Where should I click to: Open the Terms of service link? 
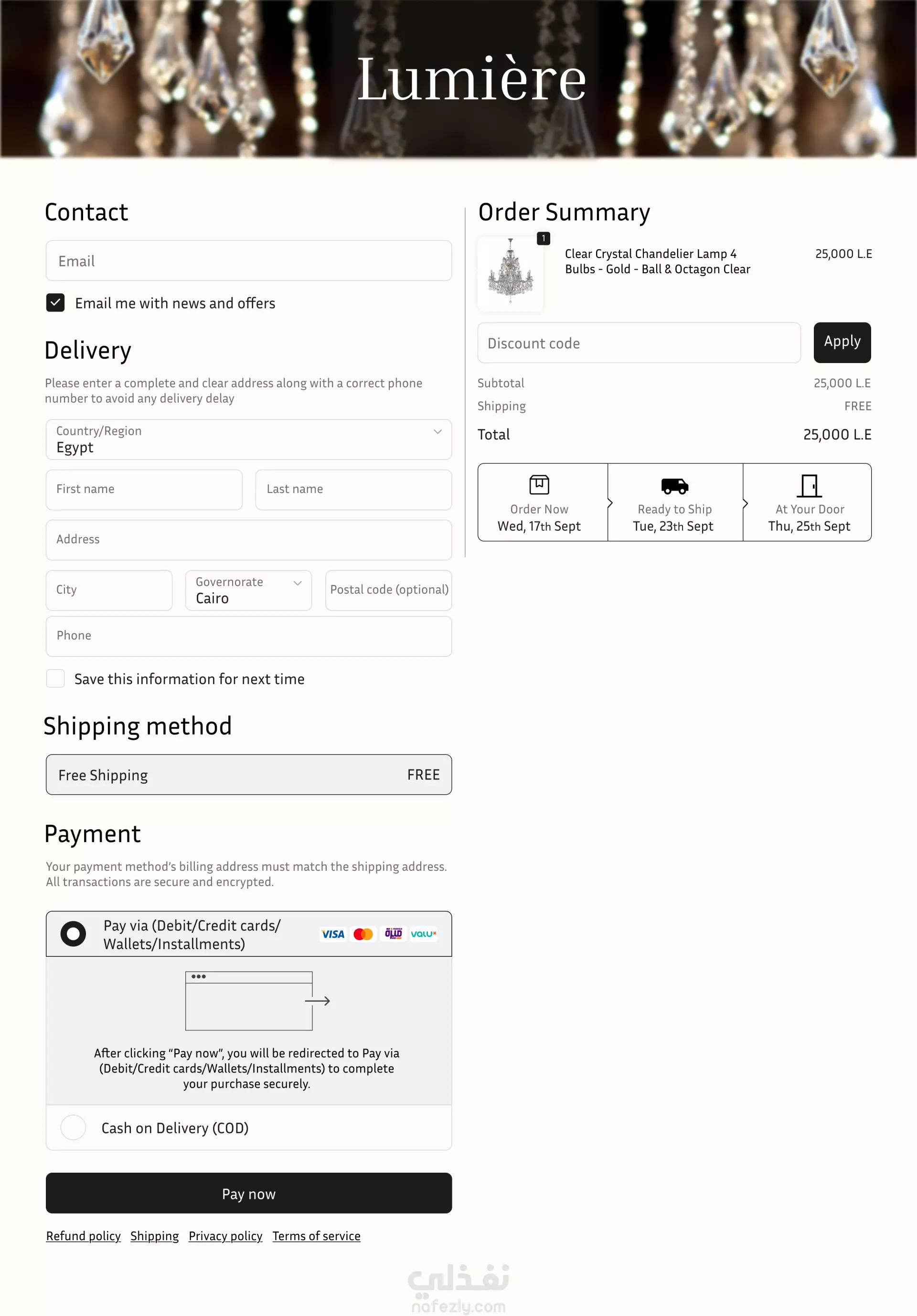tap(316, 1236)
